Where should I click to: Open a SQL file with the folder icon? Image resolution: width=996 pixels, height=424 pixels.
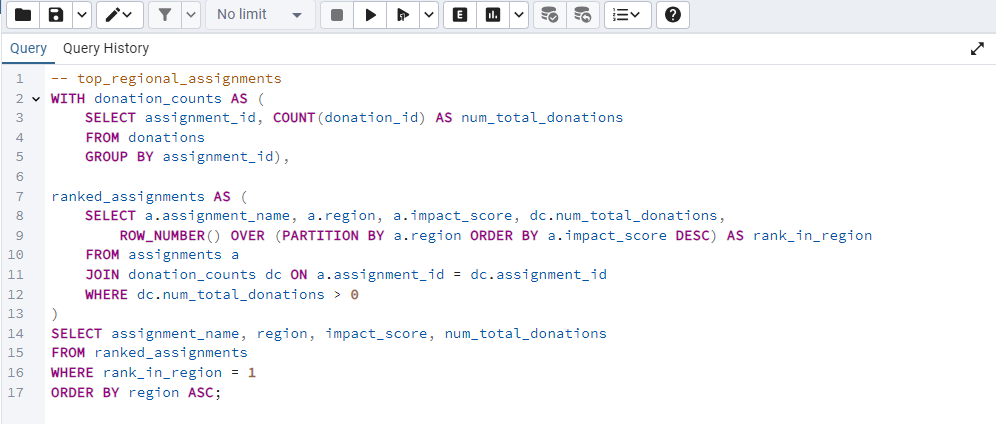pyautogui.click(x=23, y=15)
